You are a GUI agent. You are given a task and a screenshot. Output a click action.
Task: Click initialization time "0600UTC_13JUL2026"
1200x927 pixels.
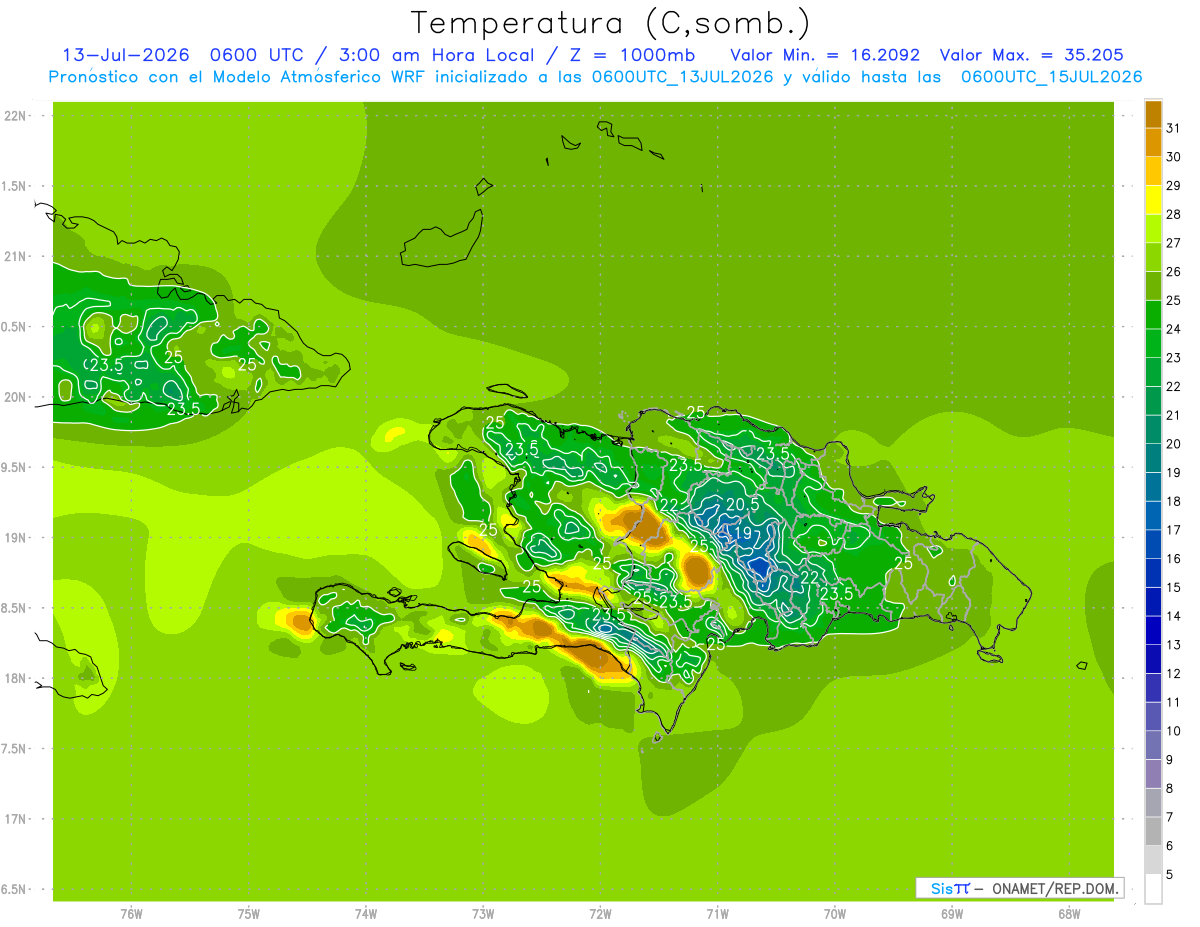pyautogui.click(x=682, y=77)
